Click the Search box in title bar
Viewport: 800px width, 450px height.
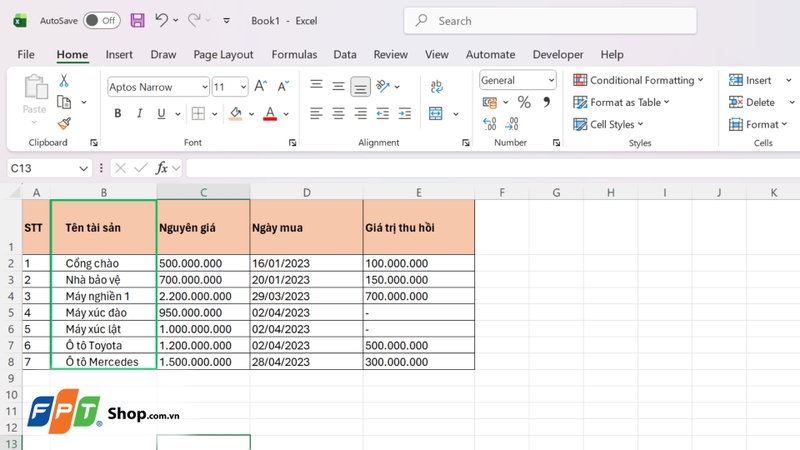(550, 21)
